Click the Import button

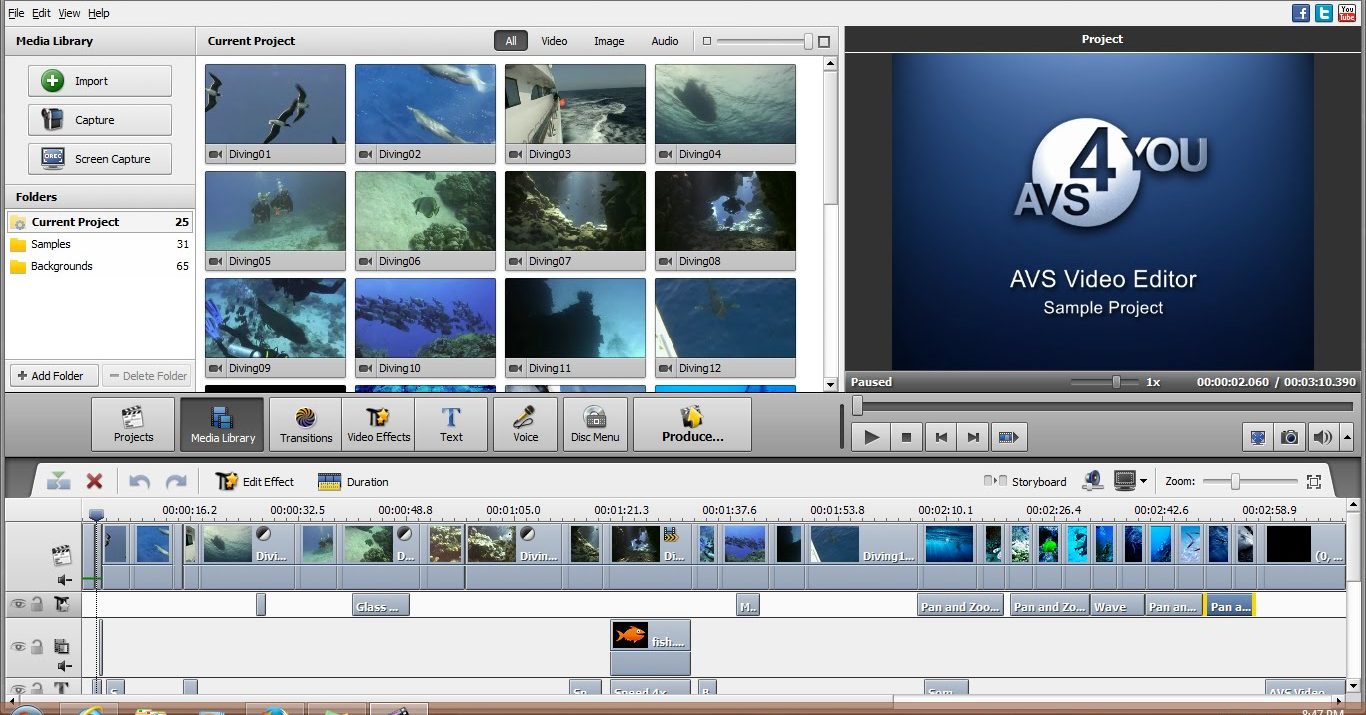[100, 81]
